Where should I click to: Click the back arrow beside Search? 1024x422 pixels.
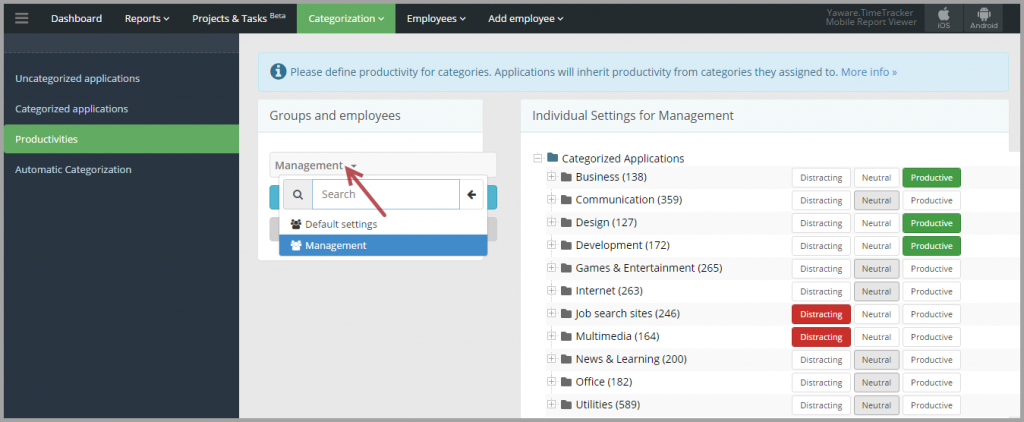(472, 195)
